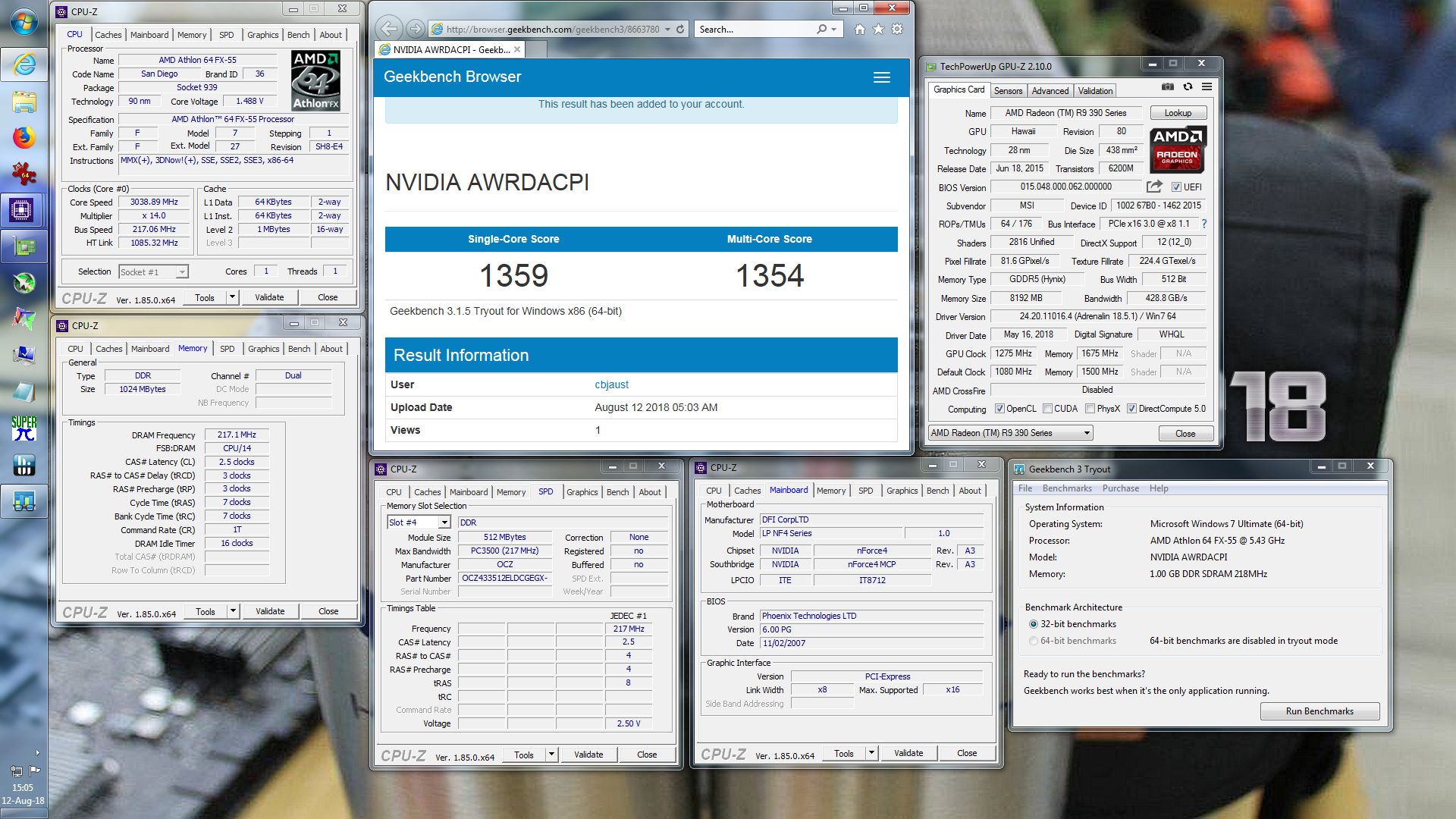Toggle the UEFI checkbox in GPU-Z
The image size is (1456, 819).
point(1176,187)
